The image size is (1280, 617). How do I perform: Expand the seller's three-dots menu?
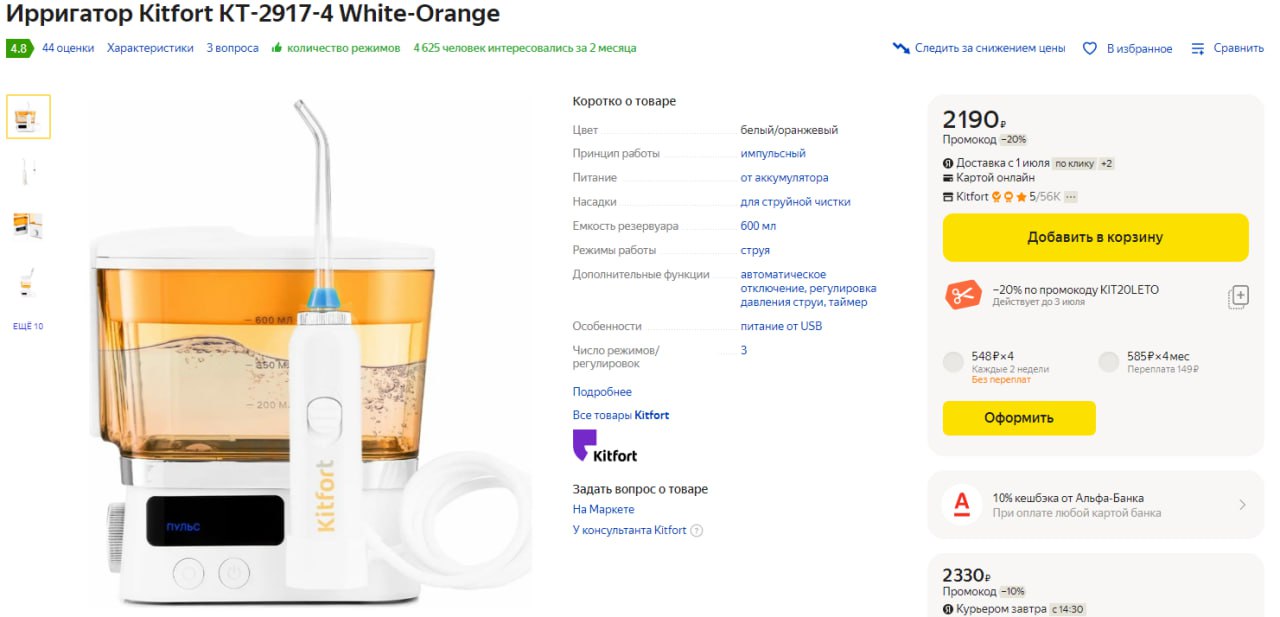tap(1071, 197)
